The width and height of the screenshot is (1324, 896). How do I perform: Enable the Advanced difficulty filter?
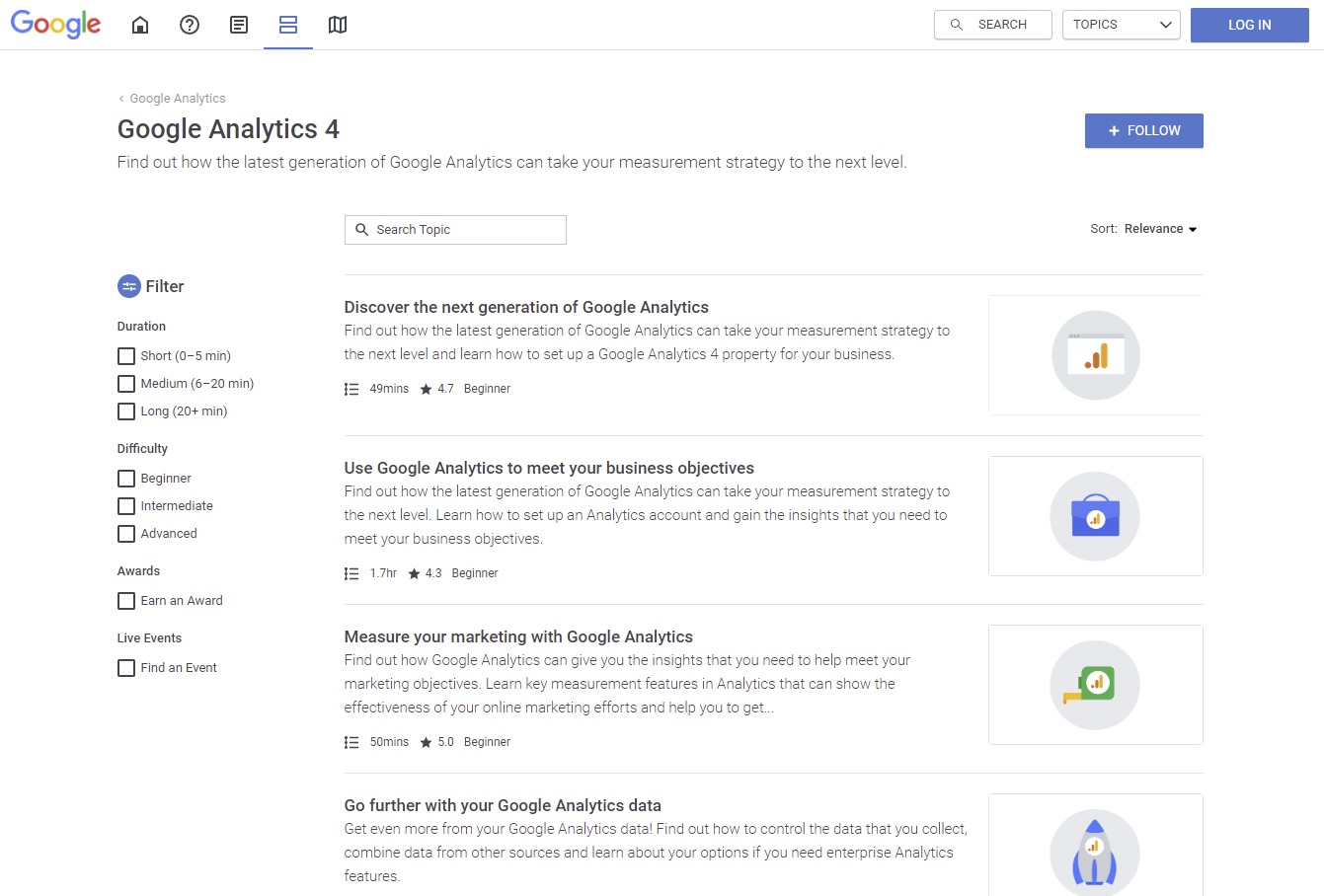126,534
